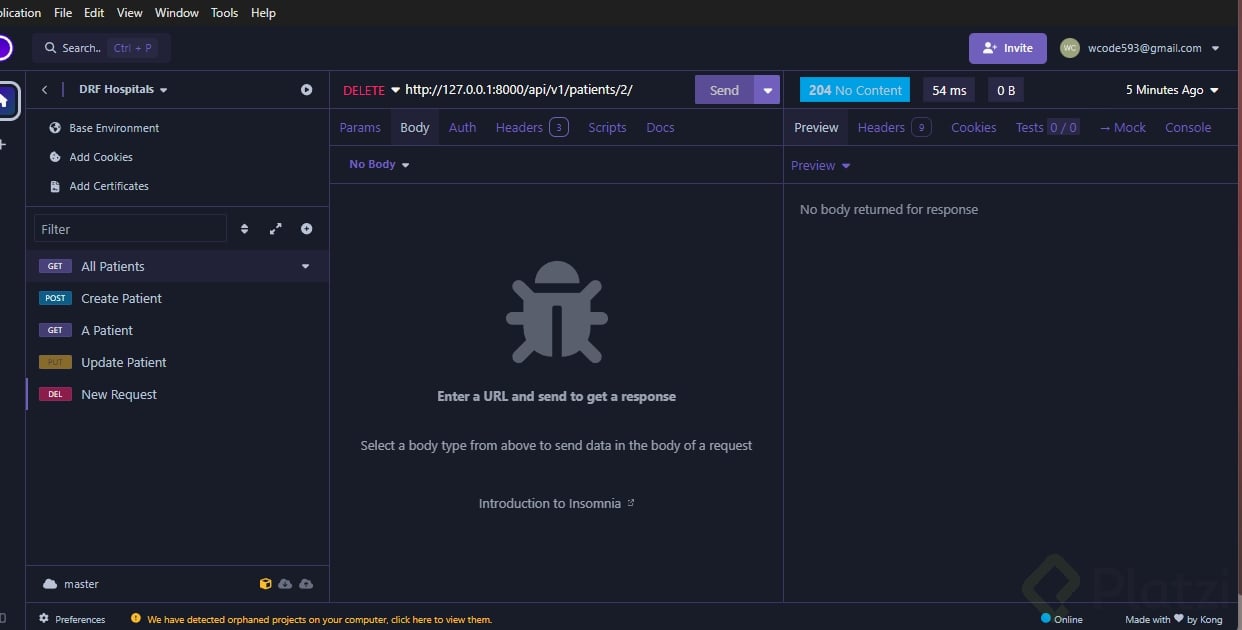Switch to the Body tab
Image resolution: width=1242 pixels, height=630 pixels.
(x=415, y=127)
